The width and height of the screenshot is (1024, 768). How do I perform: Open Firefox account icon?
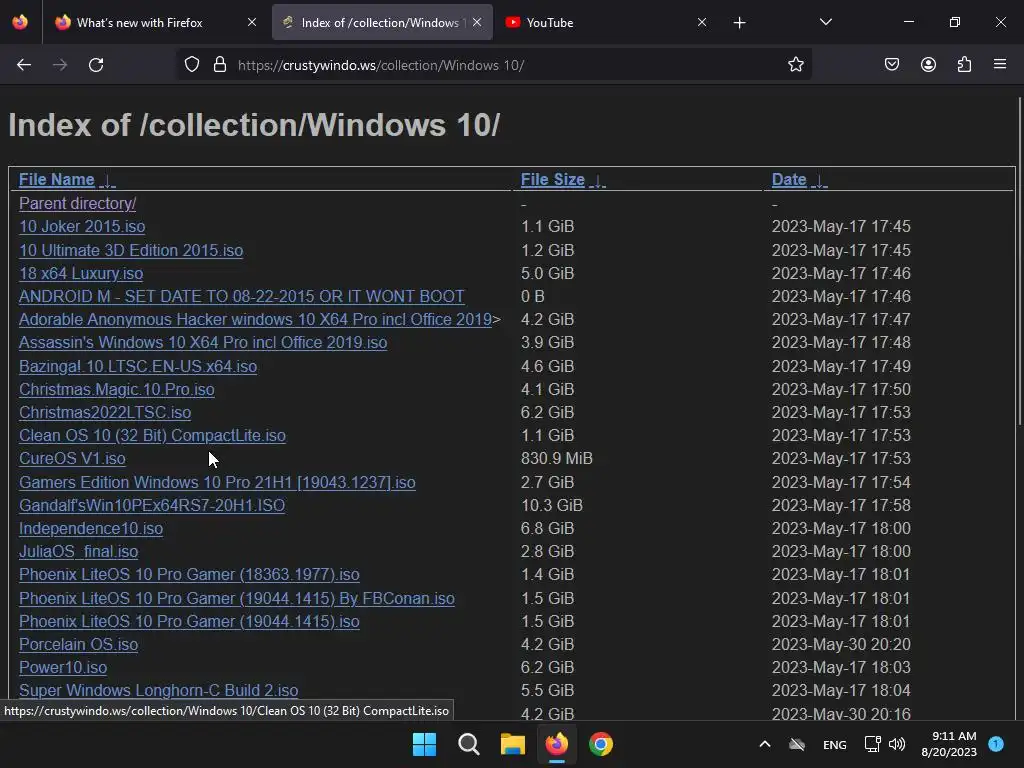coord(928,65)
